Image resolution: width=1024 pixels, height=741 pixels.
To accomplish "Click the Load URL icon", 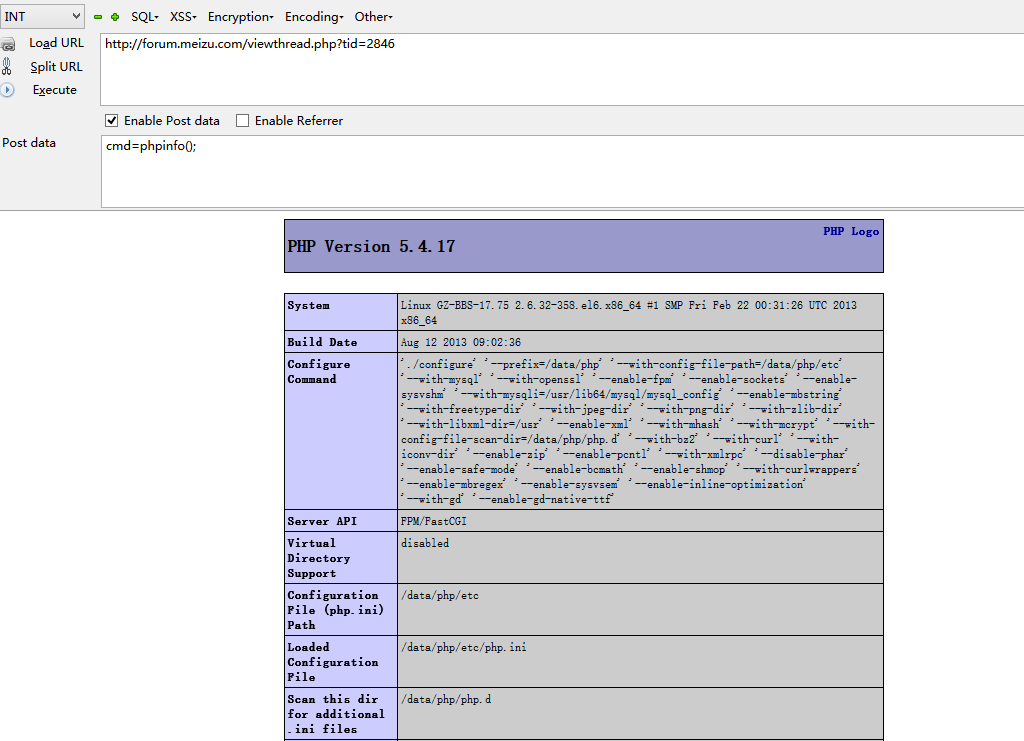I will click(8, 44).
